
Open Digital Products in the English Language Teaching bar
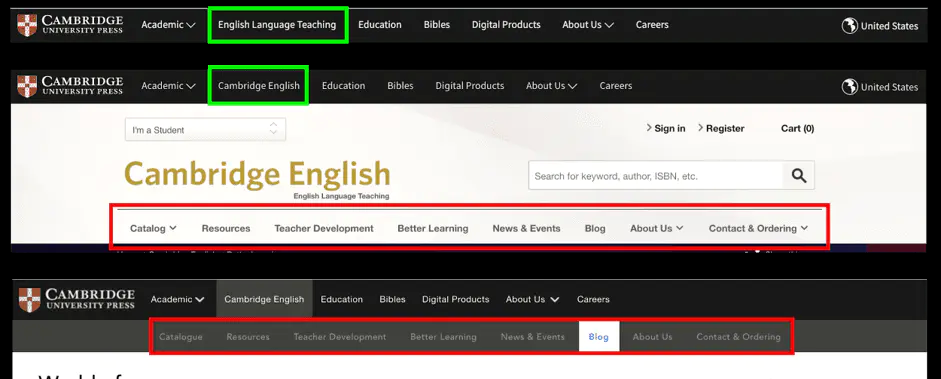point(506,25)
